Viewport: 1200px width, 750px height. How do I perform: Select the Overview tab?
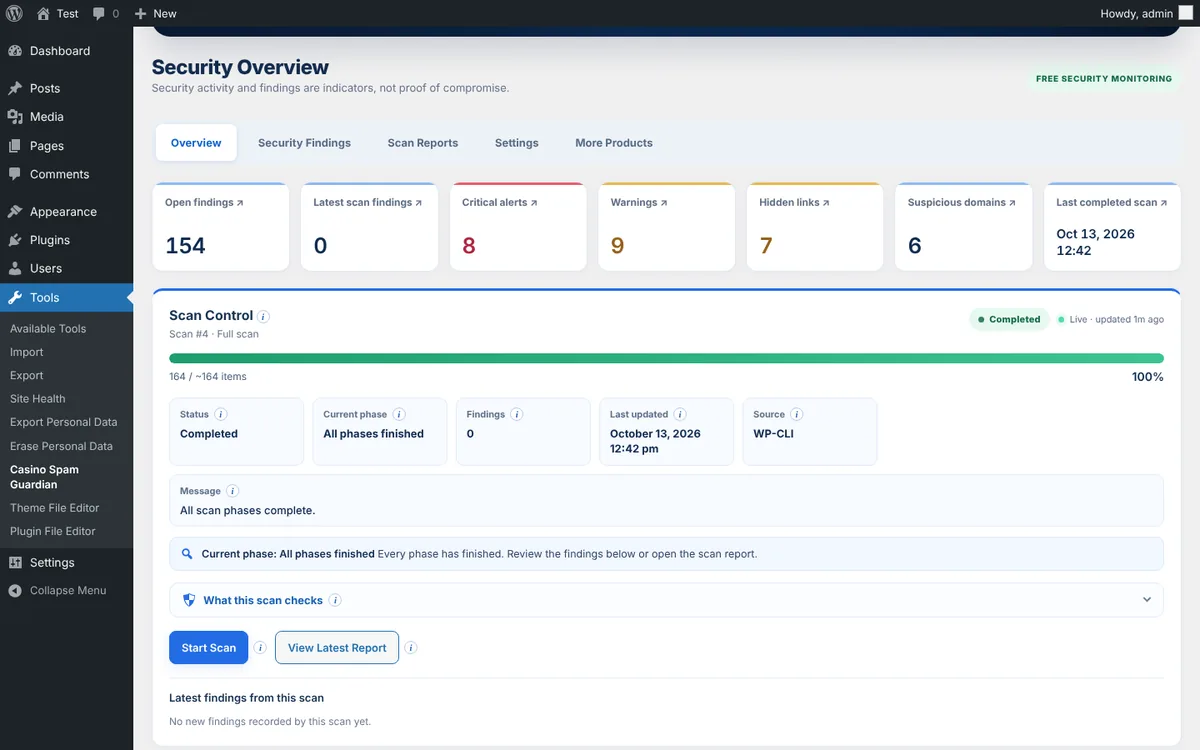(x=196, y=143)
